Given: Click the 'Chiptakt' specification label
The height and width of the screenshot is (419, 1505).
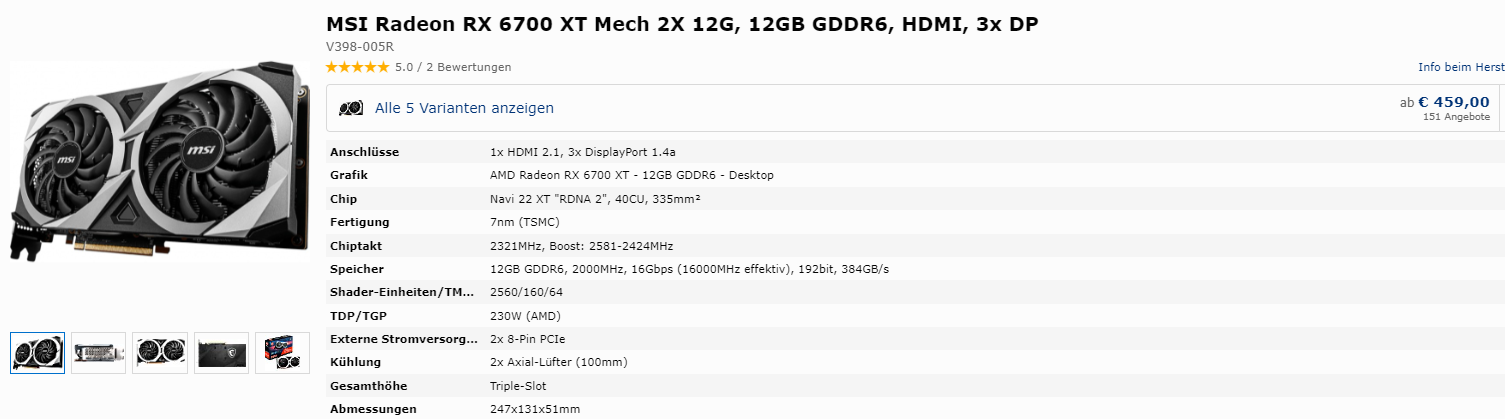Looking at the screenshot, I should [356, 245].
